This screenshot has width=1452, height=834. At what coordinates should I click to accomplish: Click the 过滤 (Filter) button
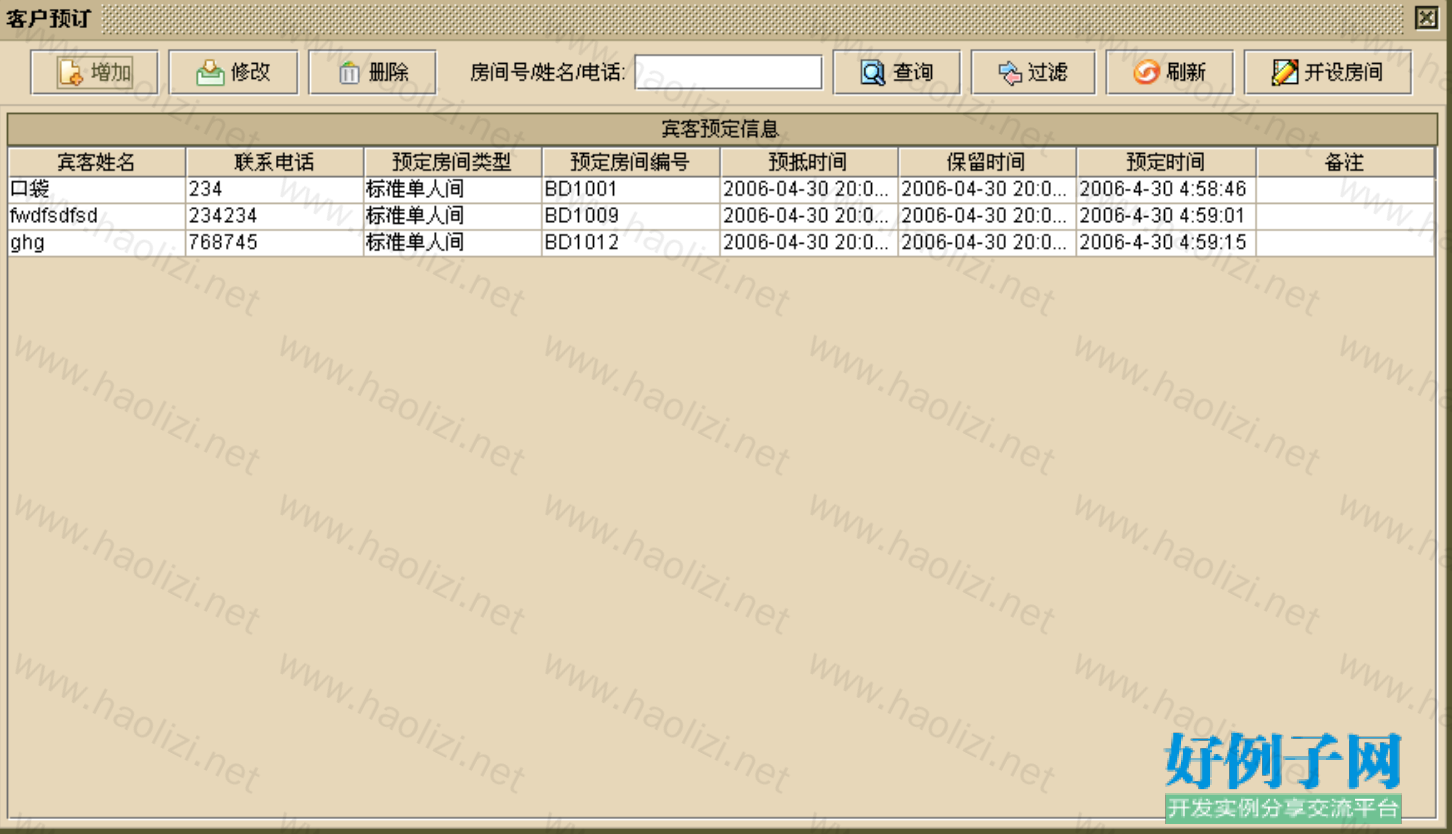[x=1032, y=73]
